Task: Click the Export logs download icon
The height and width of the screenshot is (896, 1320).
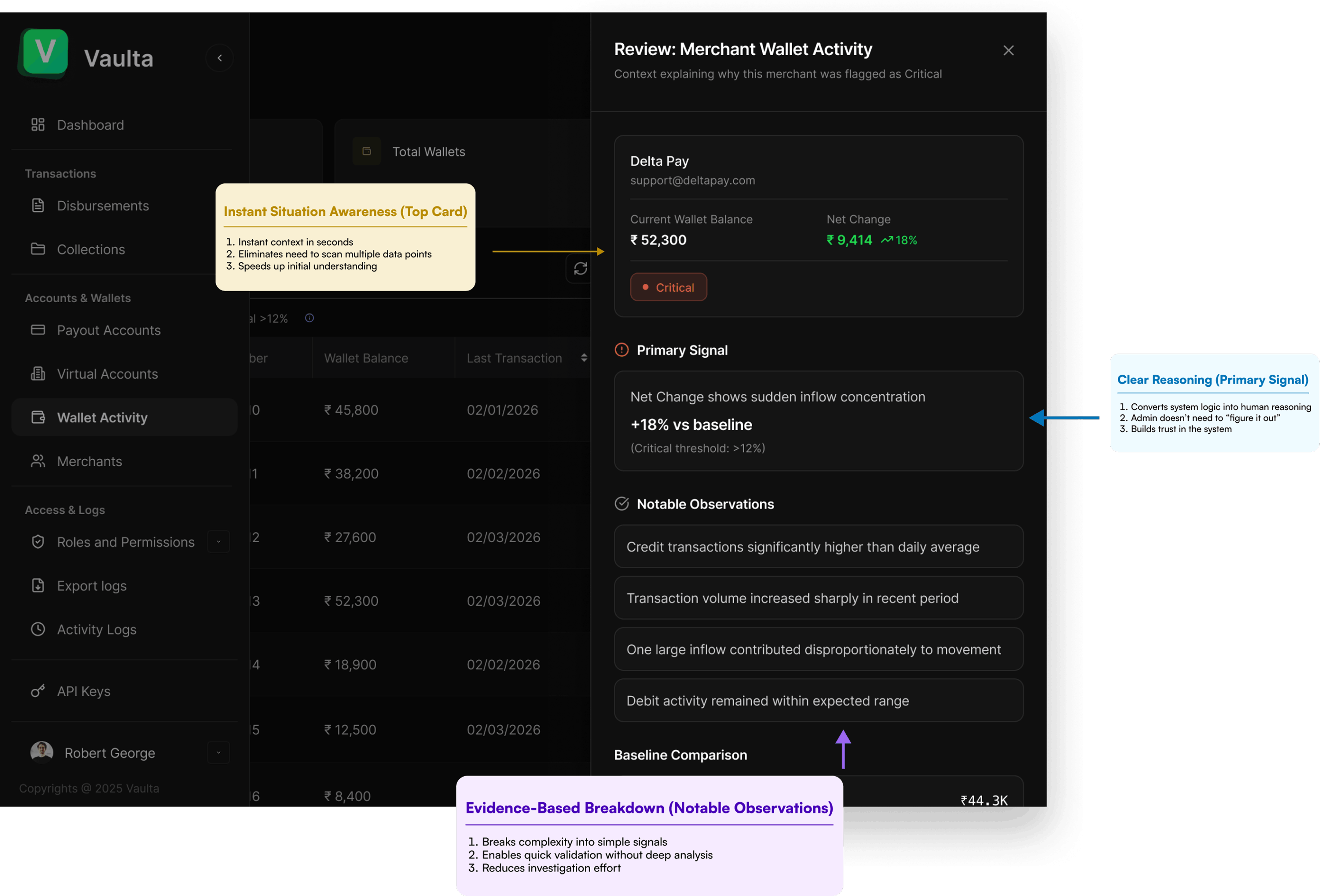Action: click(x=38, y=585)
